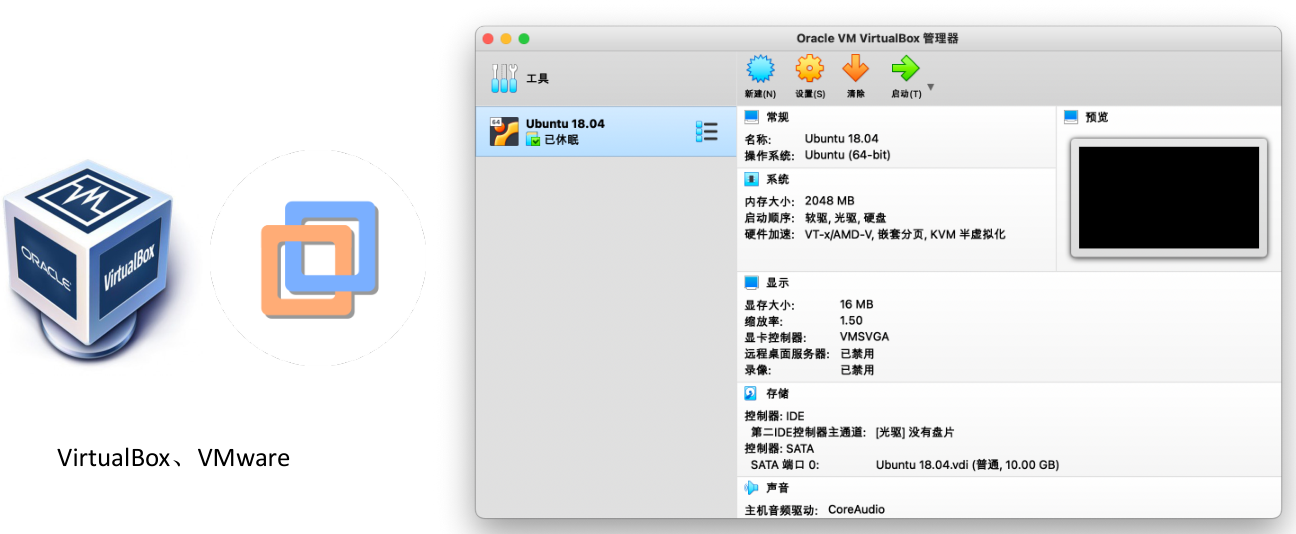Click the memory value 2048 MB
Viewport: 1296px width, 534px height.
coord(830,201)
